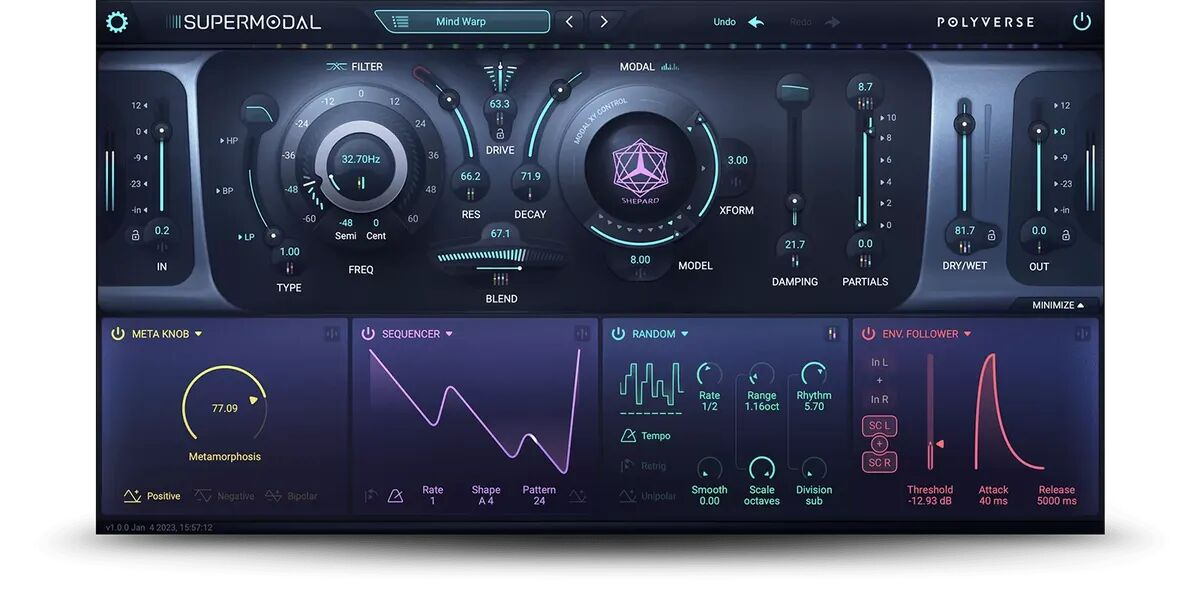
Task: Click the Shepard model icon in the XY pad
Action: [639, 166]
